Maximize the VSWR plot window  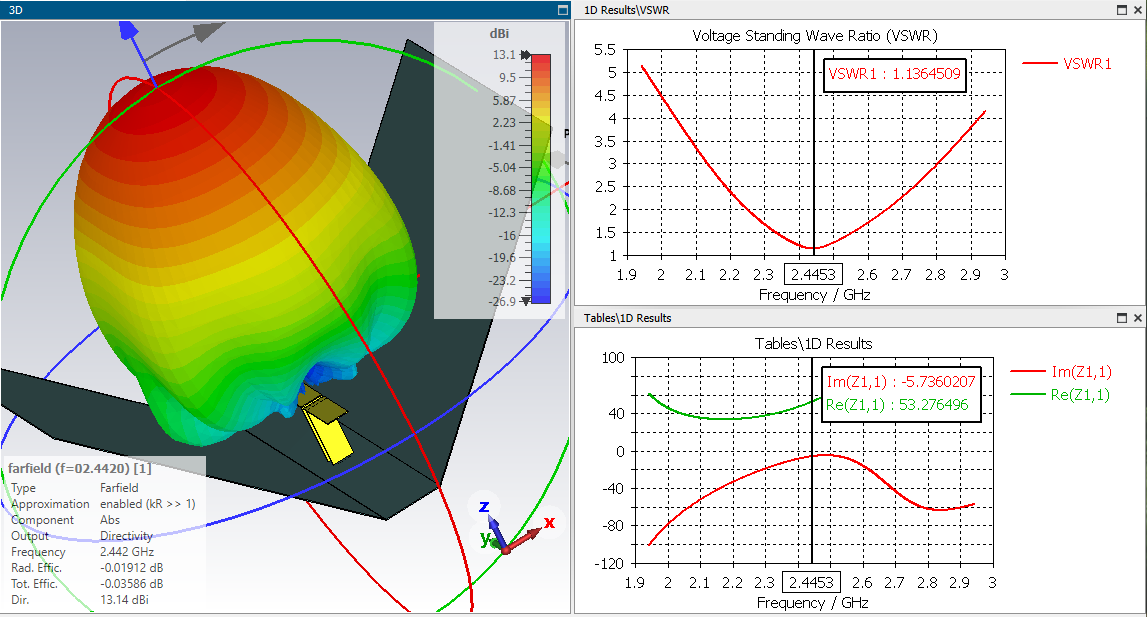click(x=1122, y=10)
